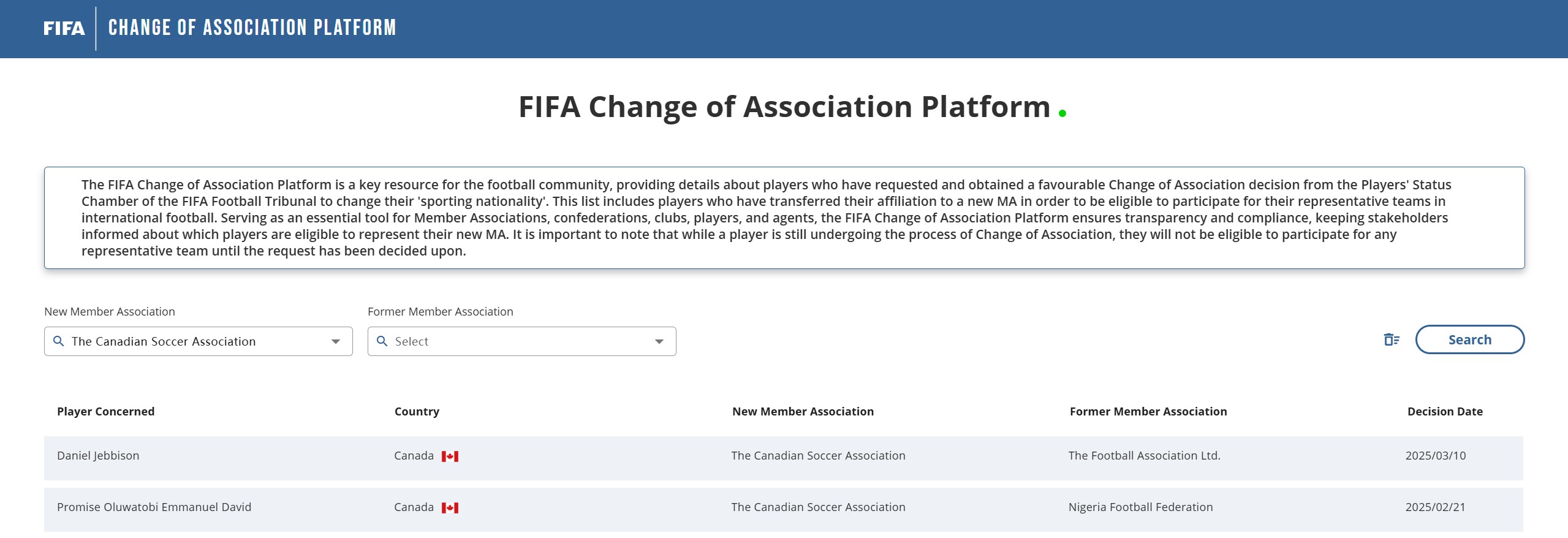Expand the New Member Association dropdown arrow
This screenshot has height=538, width=1568.
pyautogui.click(x=336, y=341)
